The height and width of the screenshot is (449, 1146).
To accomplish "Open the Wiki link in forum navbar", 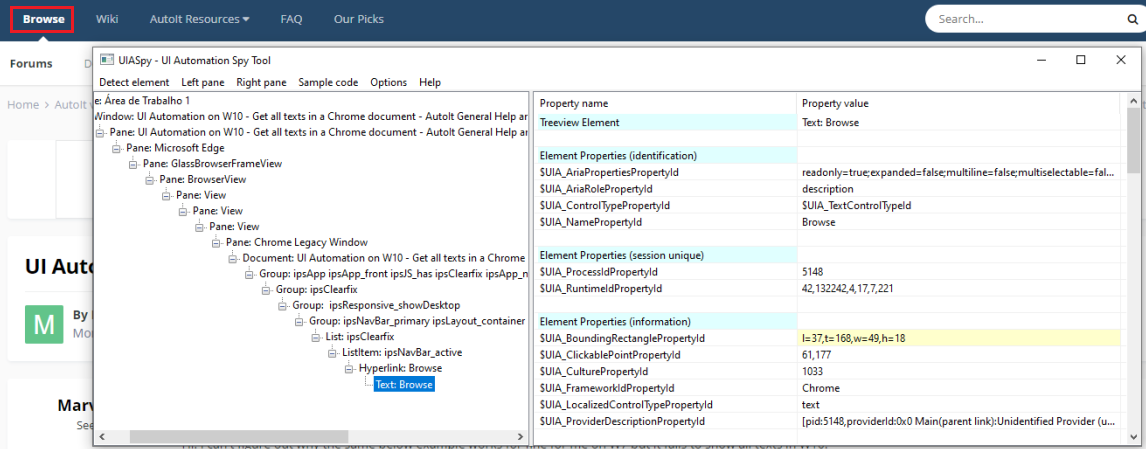I will coord(107,19).
